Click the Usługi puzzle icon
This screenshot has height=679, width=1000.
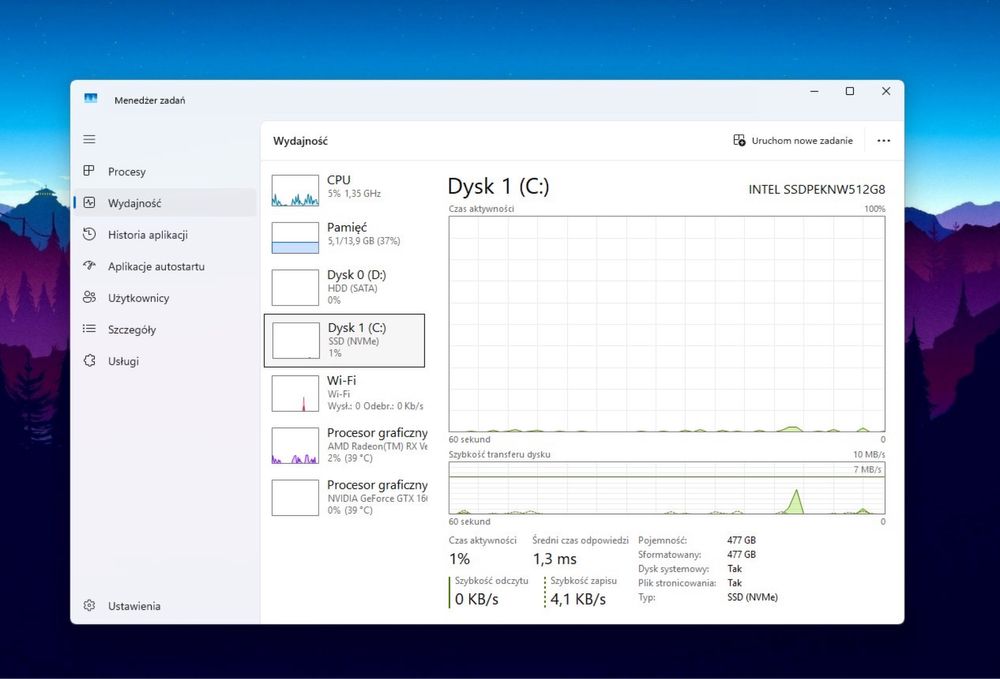coord(89,360)
